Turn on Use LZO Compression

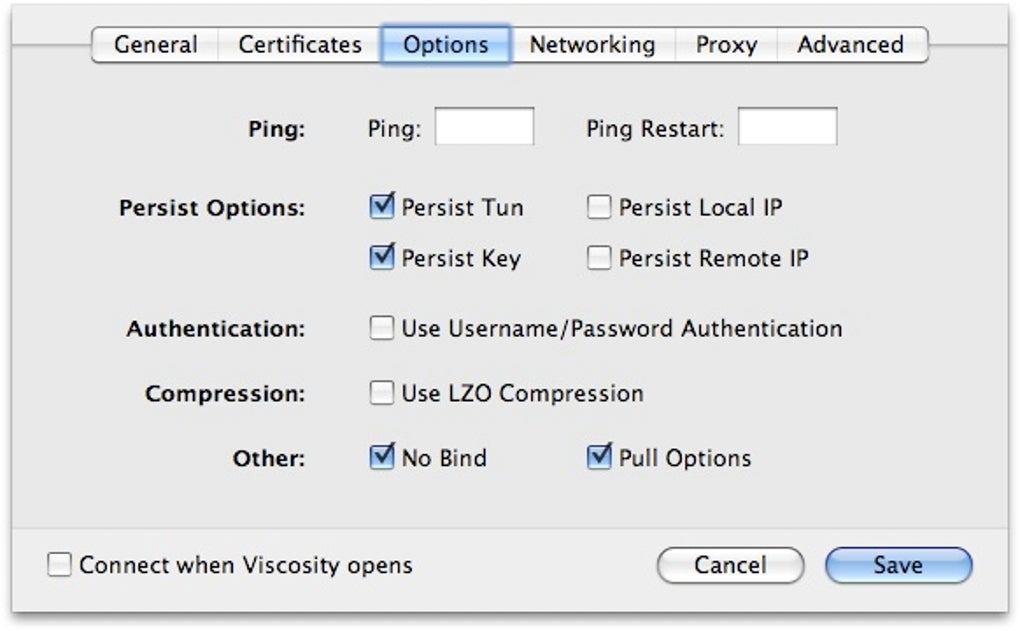click(x=382, y=393)
